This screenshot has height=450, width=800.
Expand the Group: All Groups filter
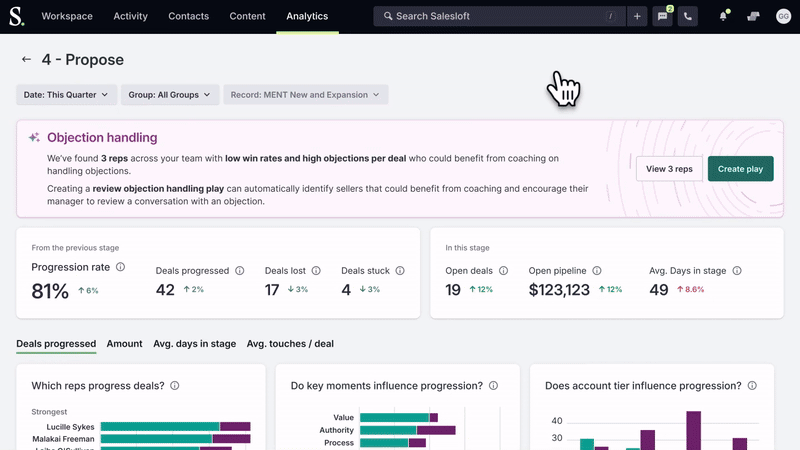169,95
